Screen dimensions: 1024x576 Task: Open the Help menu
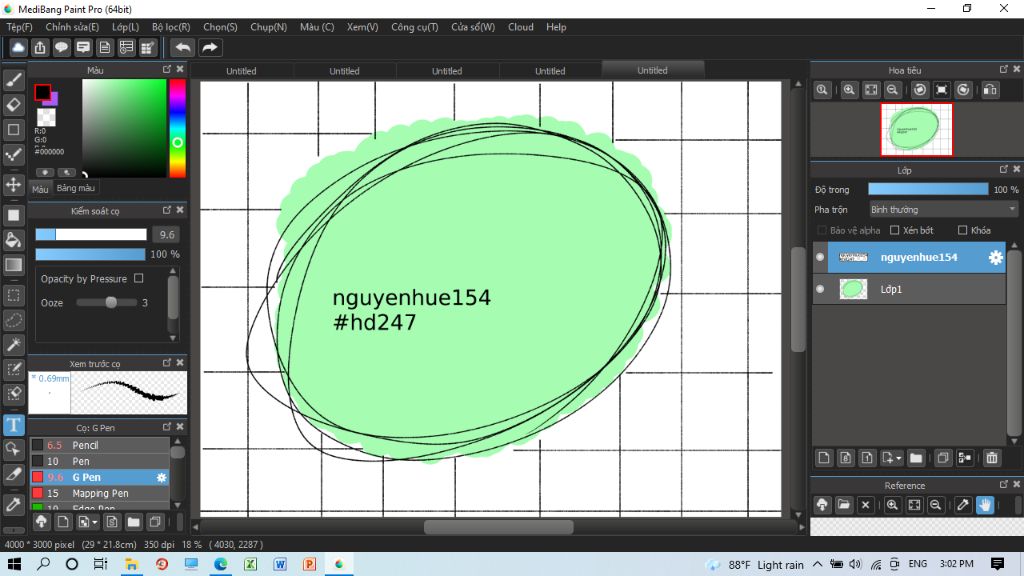click(556, 27)
